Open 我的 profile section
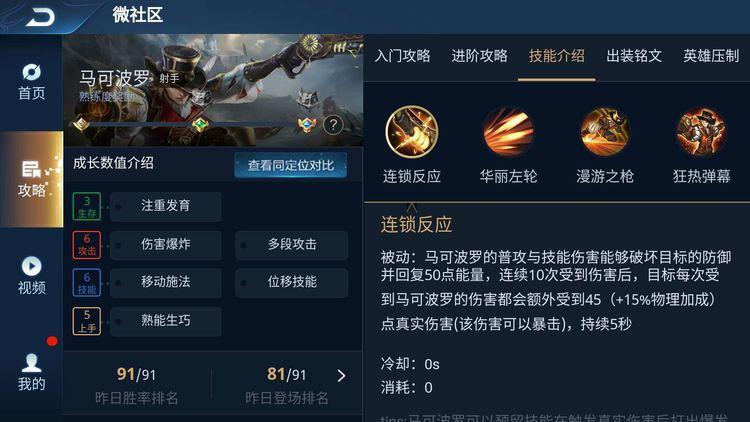750x422 pixels. 32,372
